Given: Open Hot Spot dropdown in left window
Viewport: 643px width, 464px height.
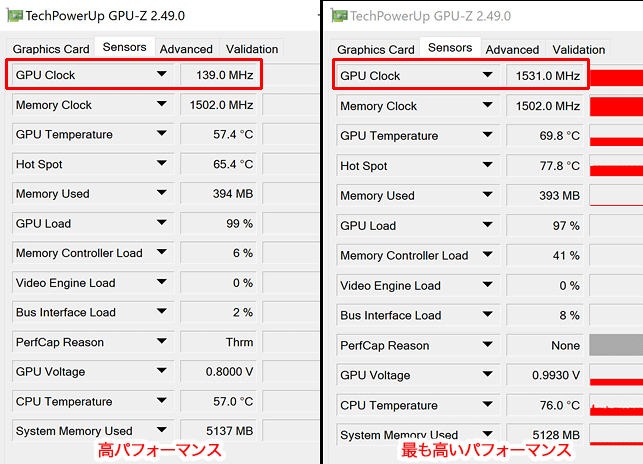Looking at the screenshot, I should [x=162, y=163].
